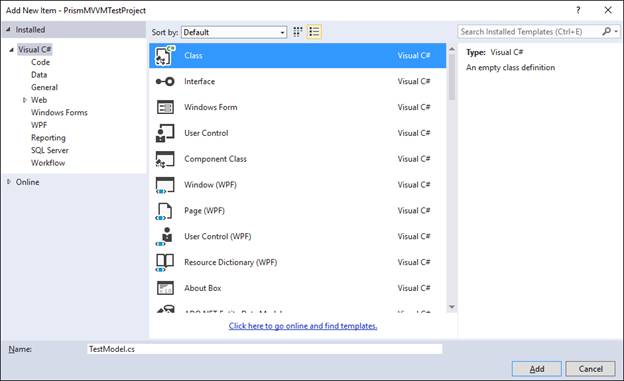Select the About Box template icon
This screenshot has height=381, width=624.
coord(165,288)
